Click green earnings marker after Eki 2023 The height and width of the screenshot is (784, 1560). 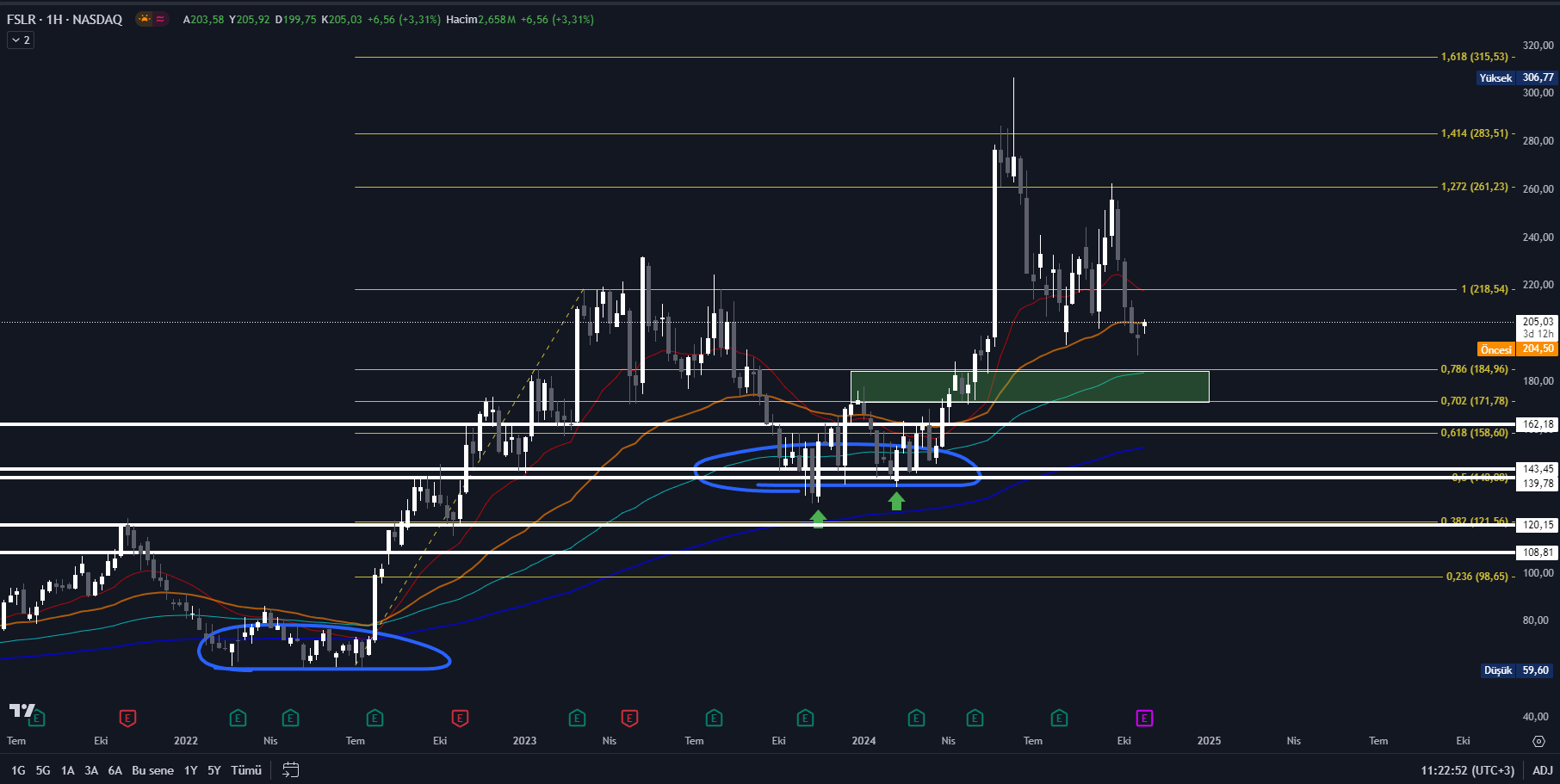(805, 718)
